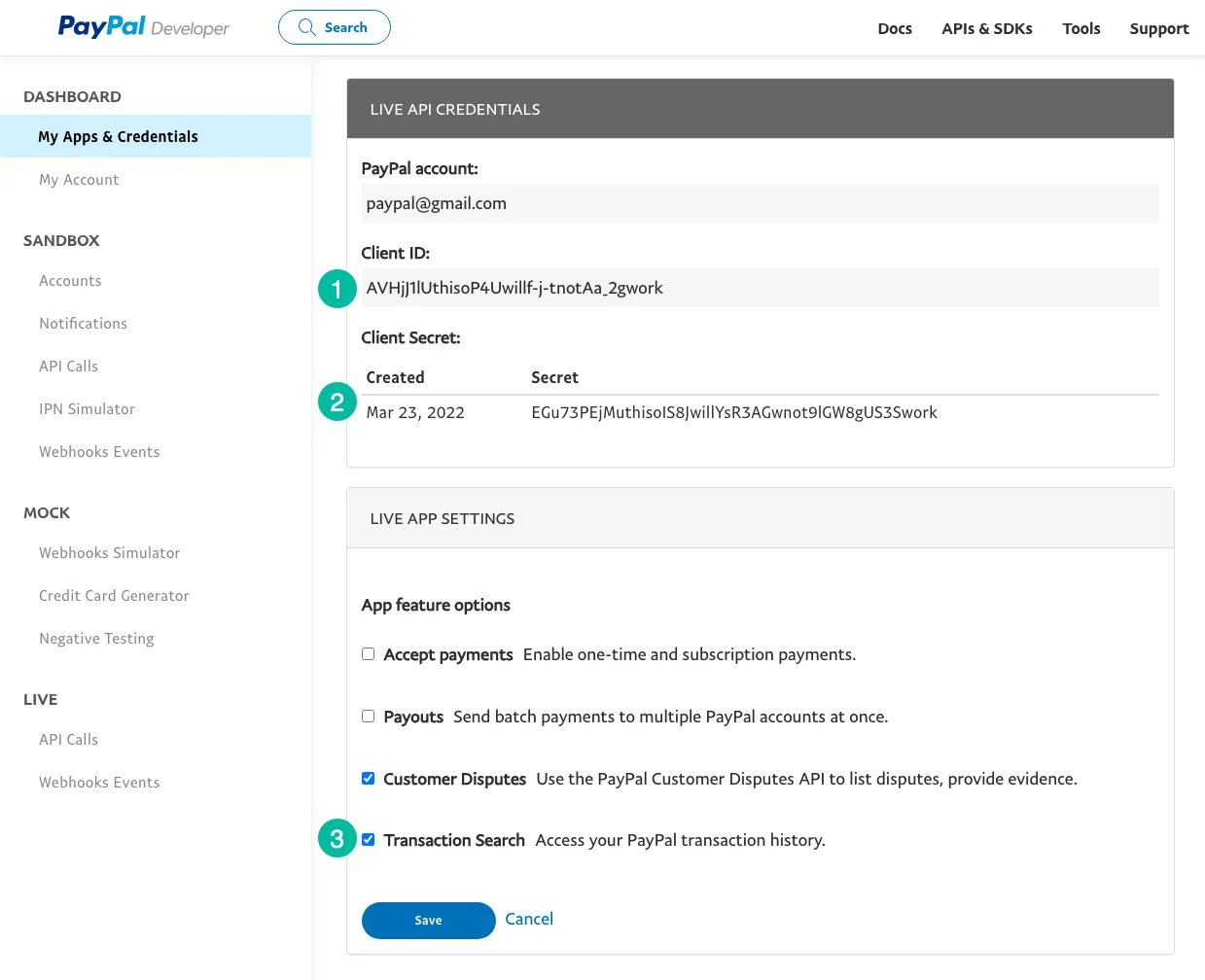
Task: Uncheck Transaction Search access
Action: [368, 839]
